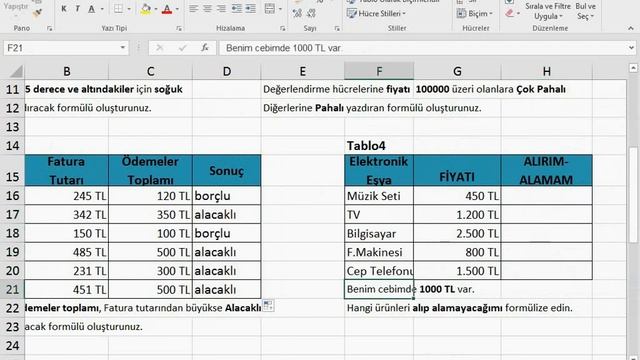Decrease the cell indent
This screenshot has width=640, height=360.
236,9
